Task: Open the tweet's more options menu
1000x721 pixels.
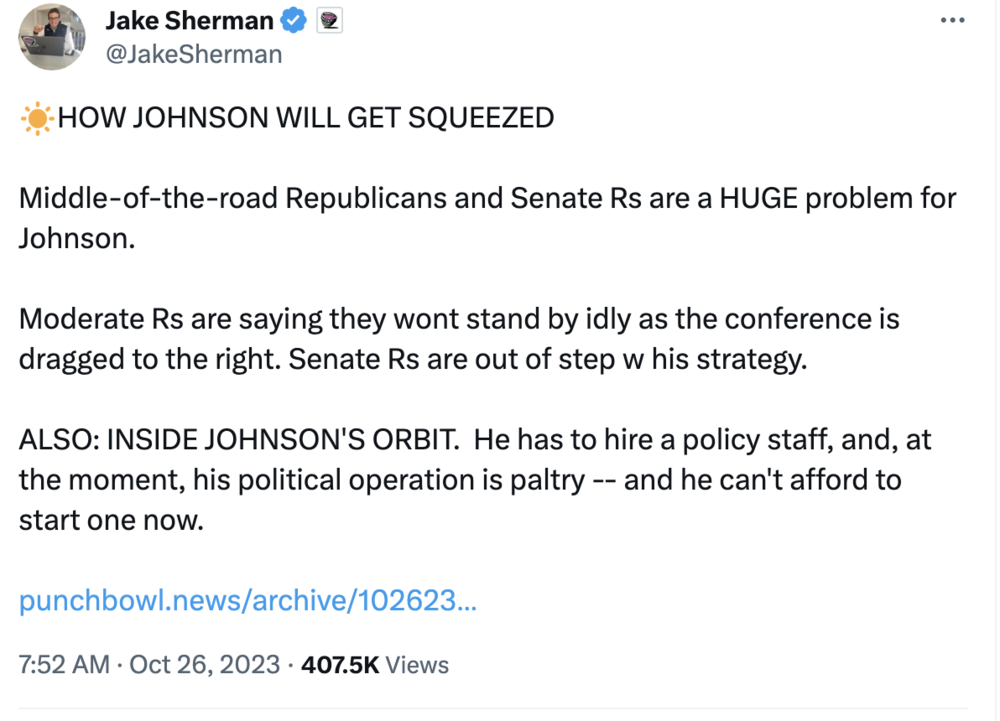Action: tap(954, 21)
